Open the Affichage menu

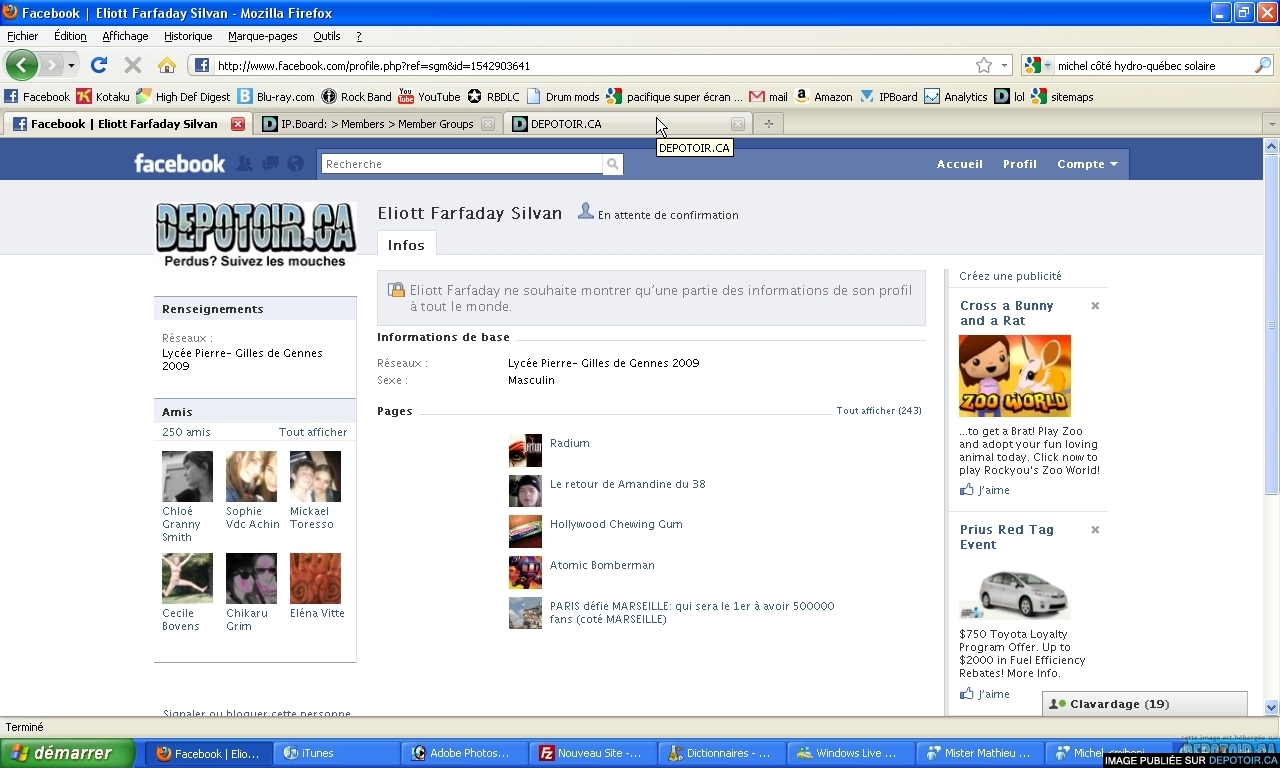pyautogui.click(x=125, y=36)
